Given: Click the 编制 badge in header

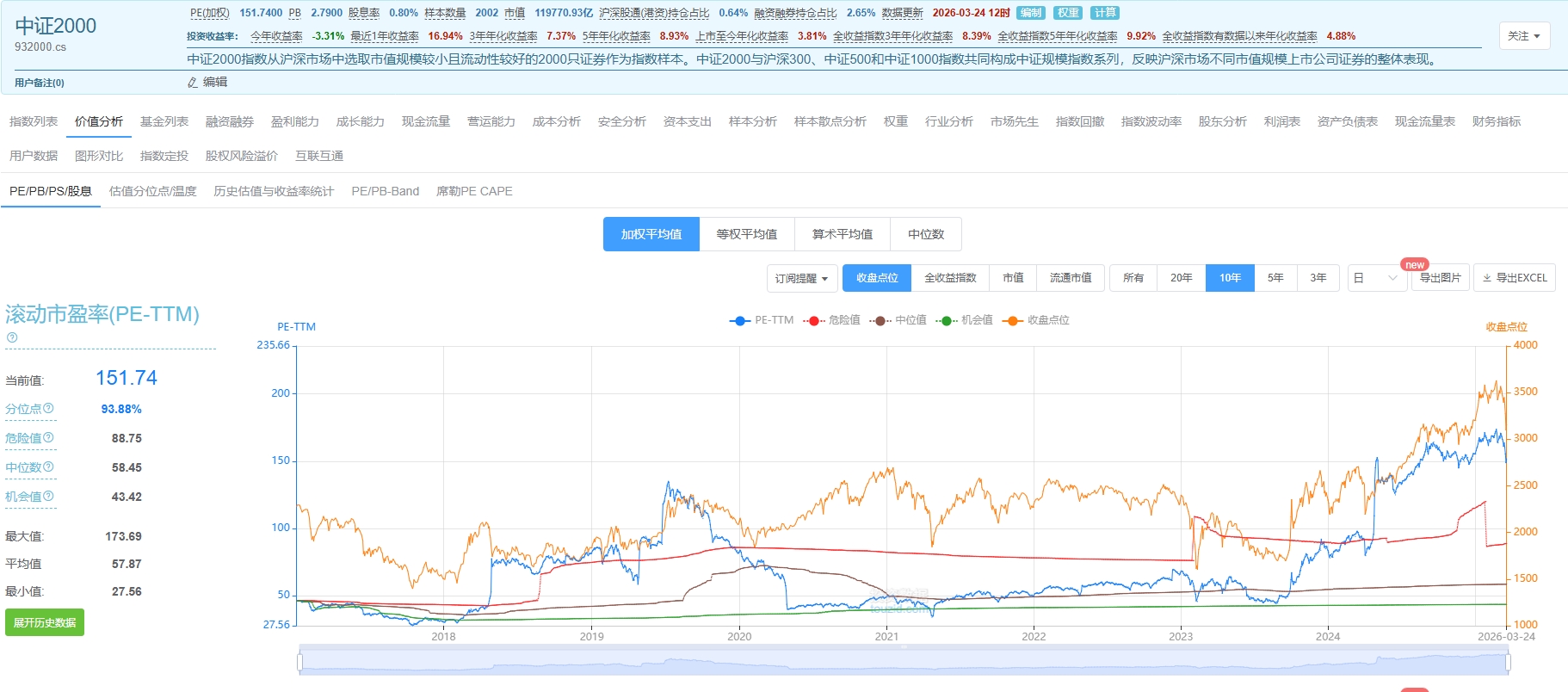Looking at the screenshot, I should point(1030,13).
